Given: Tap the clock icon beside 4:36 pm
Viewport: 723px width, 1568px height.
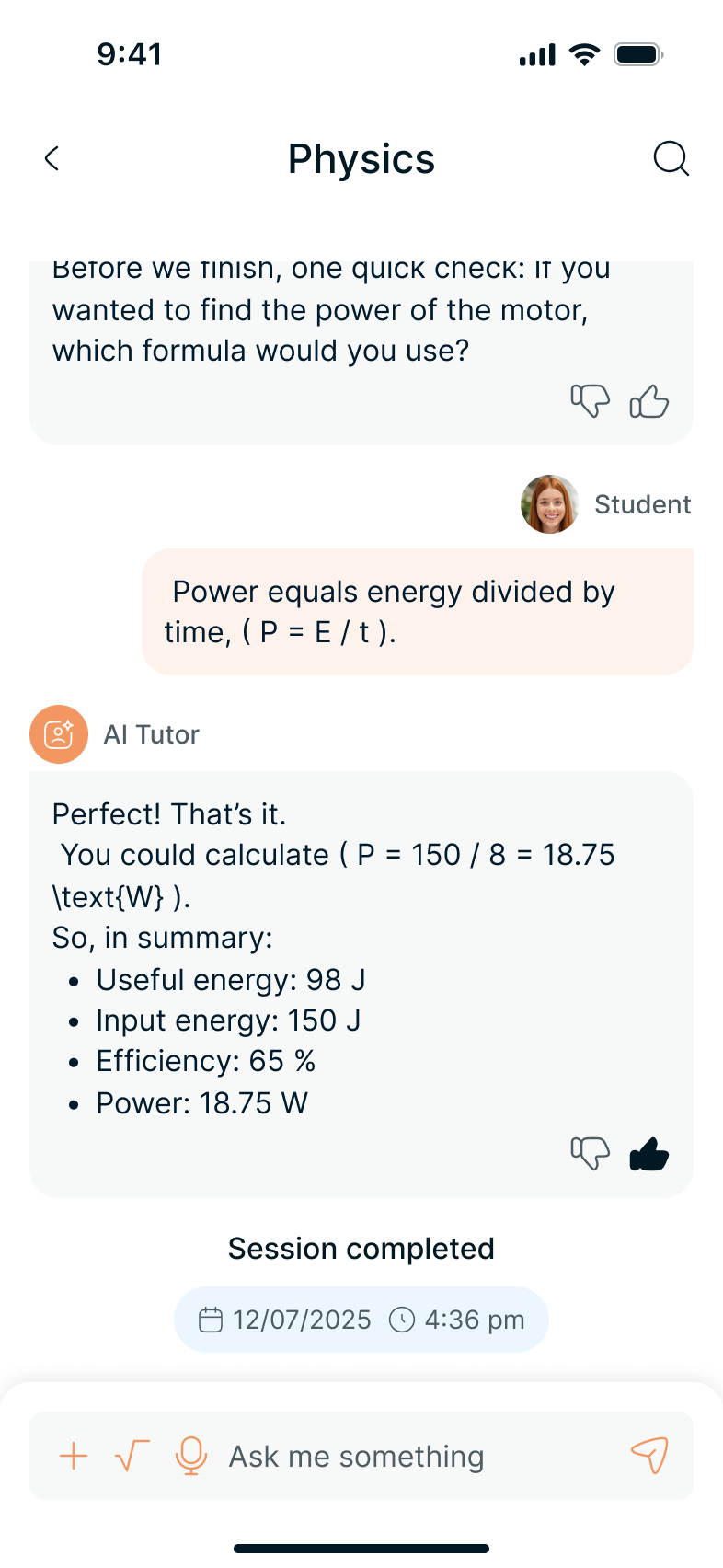Looking at the screenshot, I should pyautogui.click(x=402, y=1320).
